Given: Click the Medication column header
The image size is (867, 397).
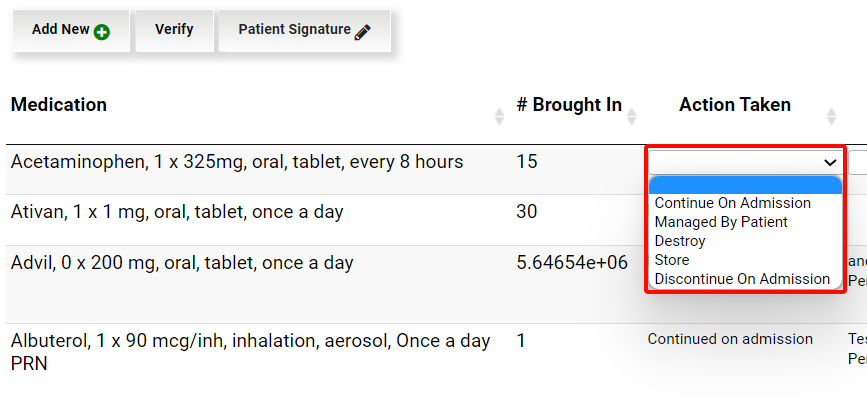Looking at the screenshot, I should point(59,105).
